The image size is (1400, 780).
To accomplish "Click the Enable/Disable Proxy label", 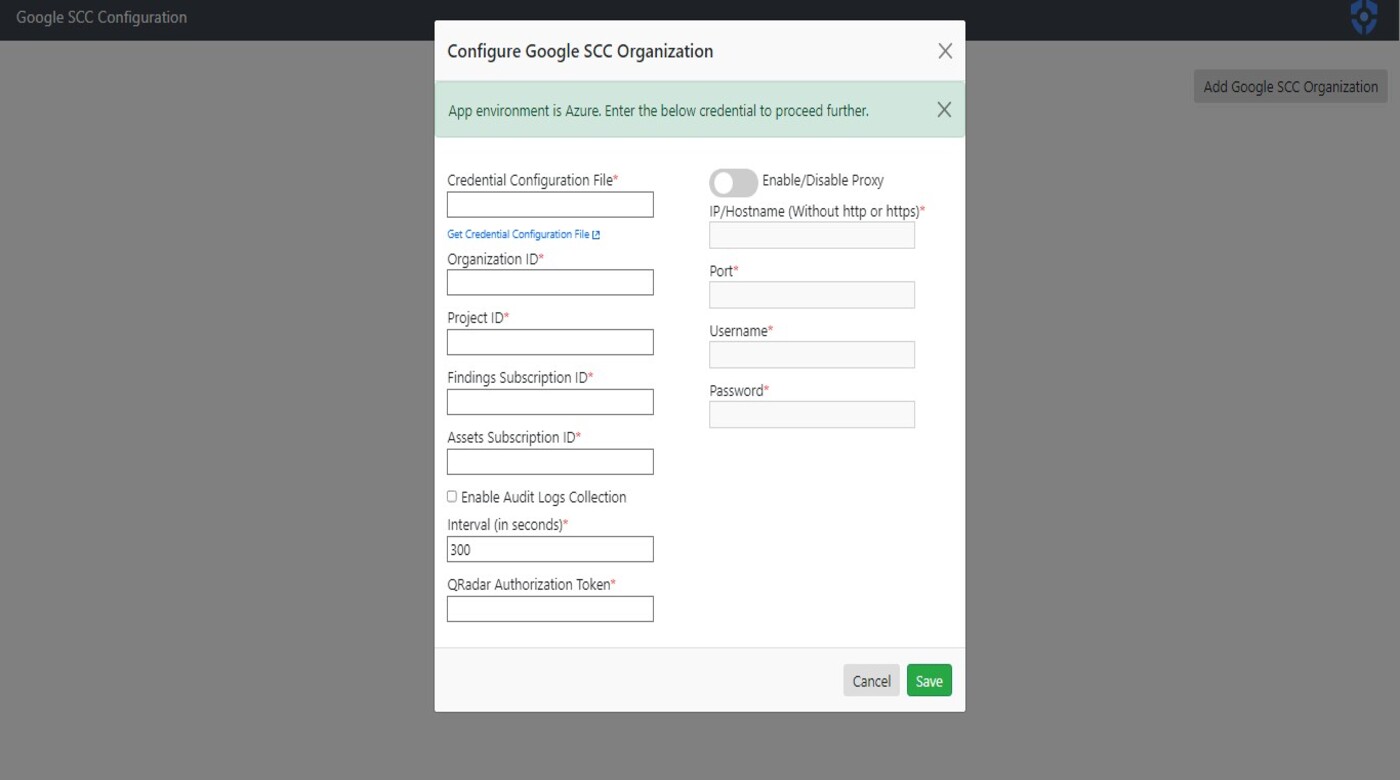I will pos(823,181).
